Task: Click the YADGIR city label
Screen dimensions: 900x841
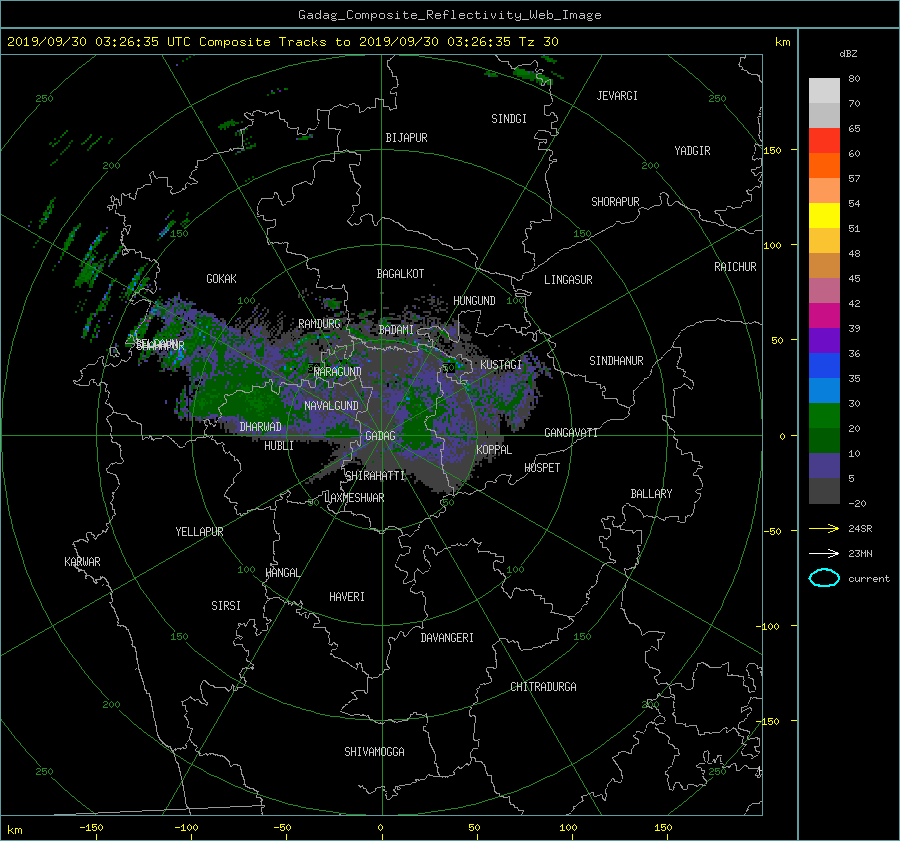Action: click(692, 151)
